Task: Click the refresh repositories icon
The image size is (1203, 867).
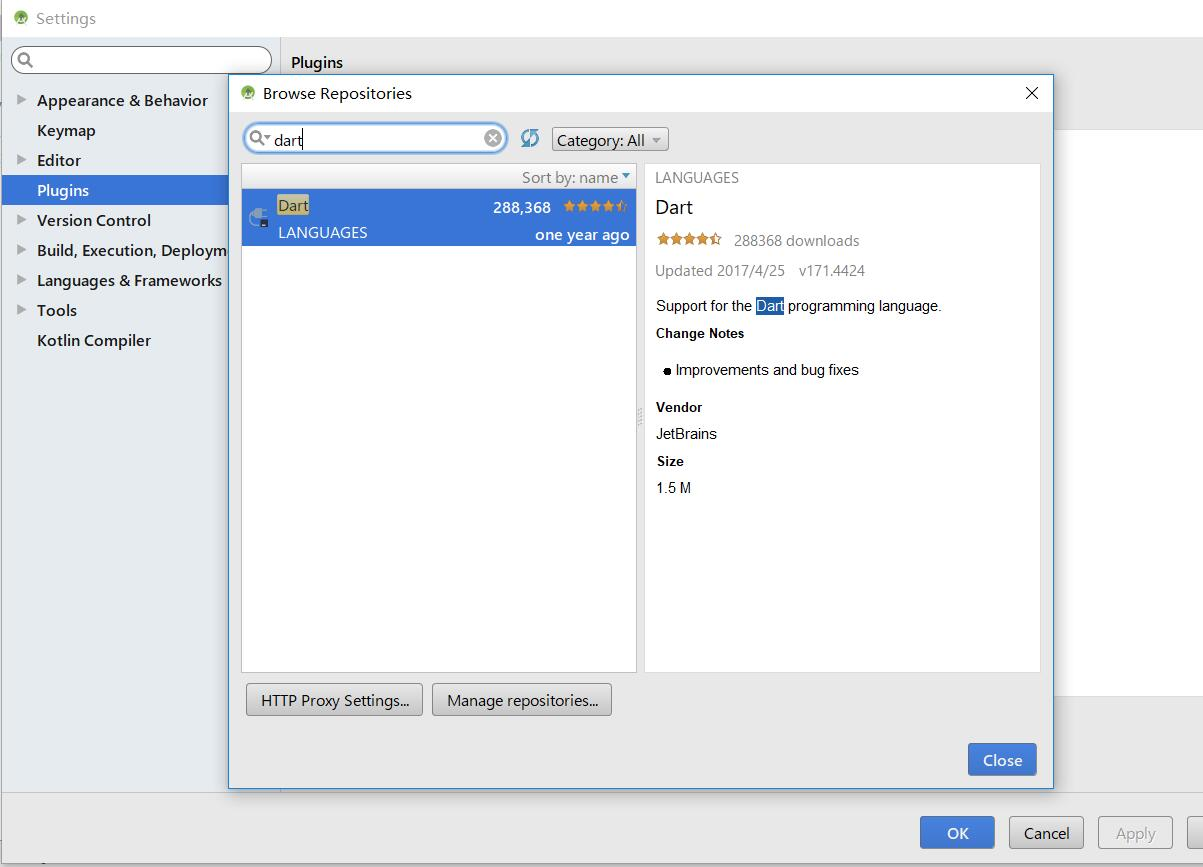Action: coord(530,138)
